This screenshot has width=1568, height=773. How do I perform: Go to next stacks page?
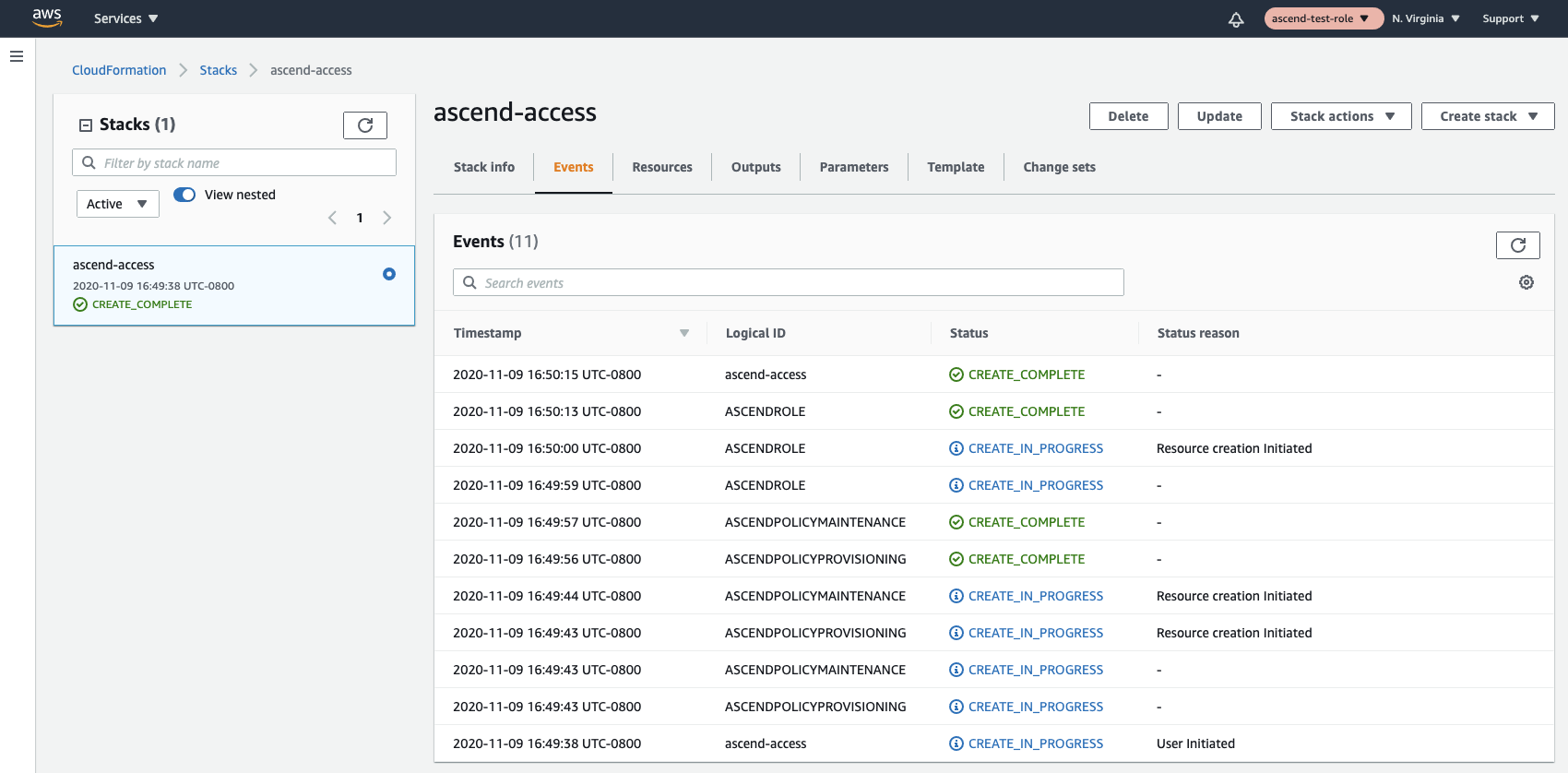387,218
